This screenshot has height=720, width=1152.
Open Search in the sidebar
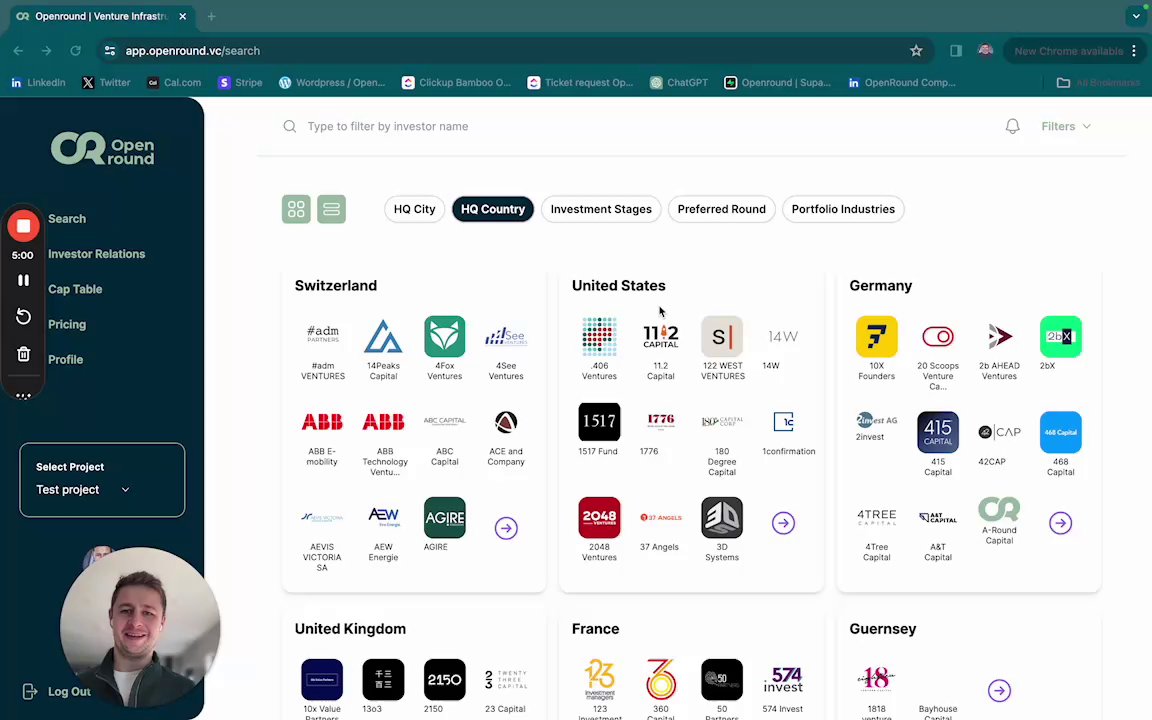click(x=67, y=219)
